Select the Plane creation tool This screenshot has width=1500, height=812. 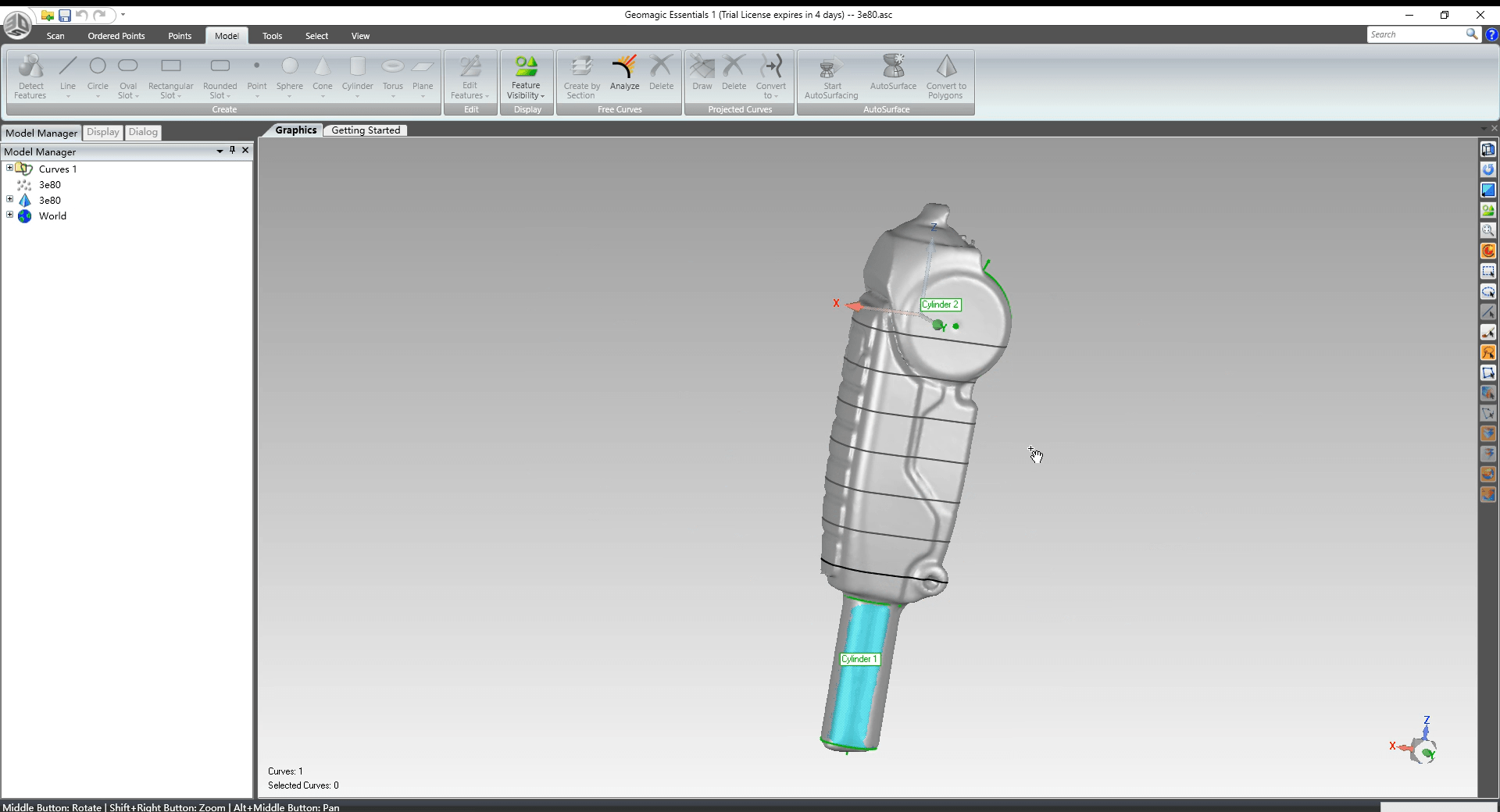(423, 70)
